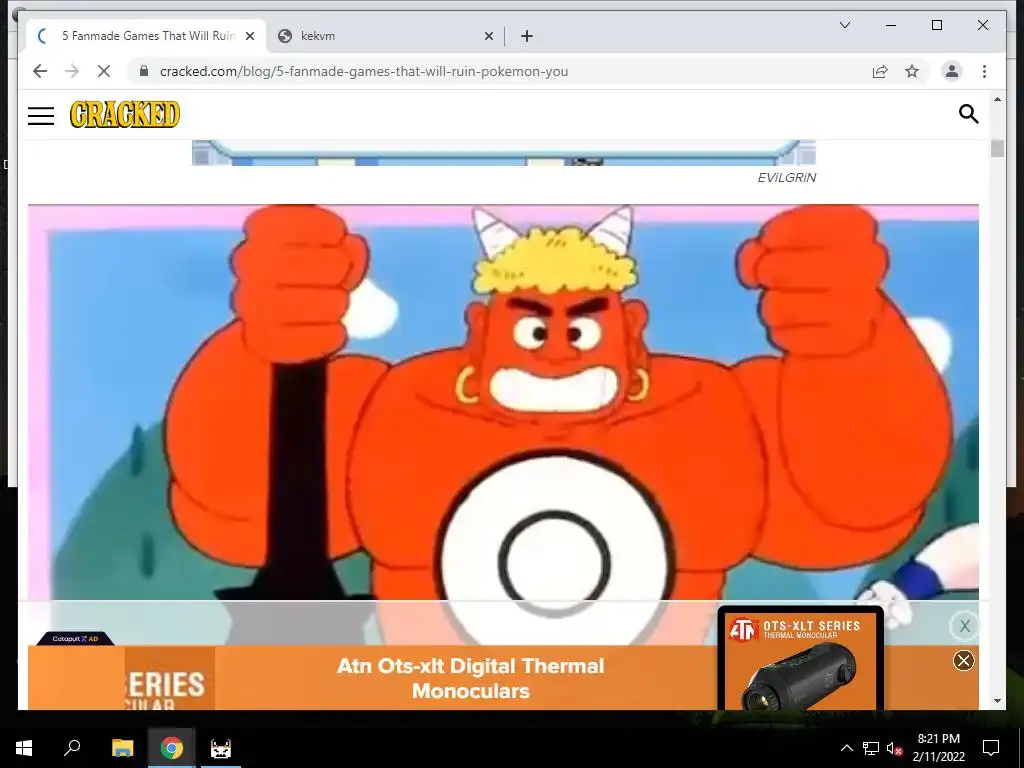1024x768 pixels.
Task: Go back to the previous page
Action: pyautogui.click(x=40, y=71)
